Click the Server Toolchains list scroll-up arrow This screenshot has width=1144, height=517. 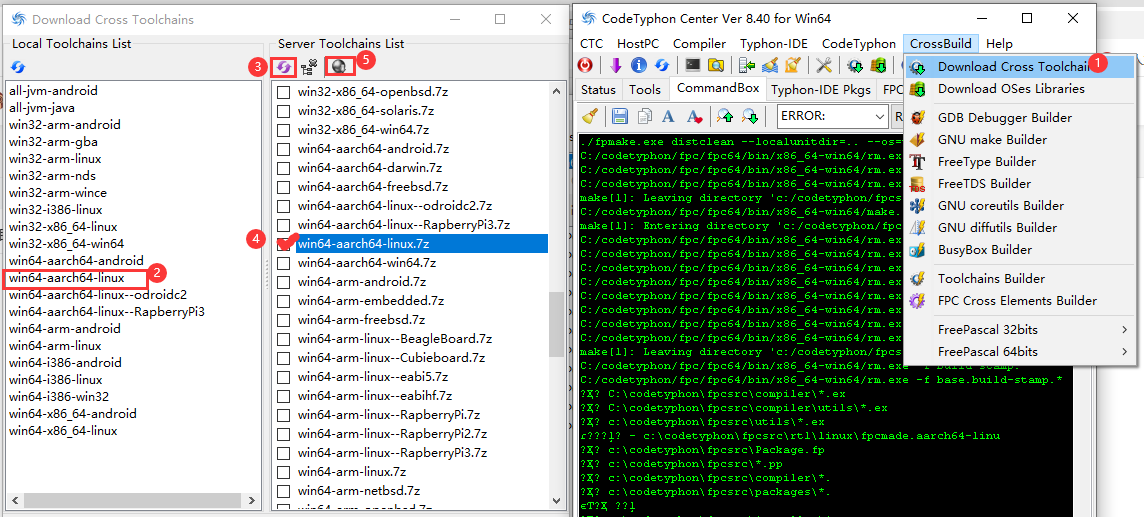pos(557,91)
